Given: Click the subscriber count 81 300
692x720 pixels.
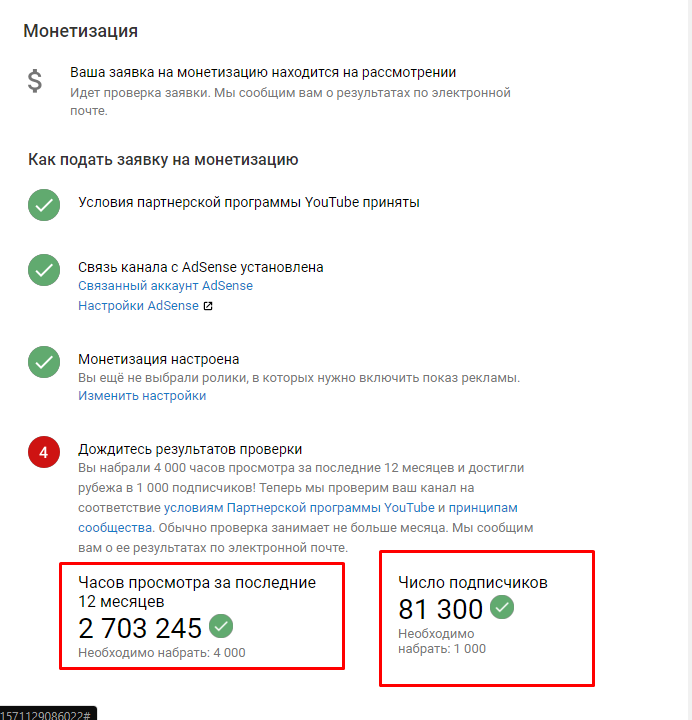Looking at the screenshot, I should [440, 609].
